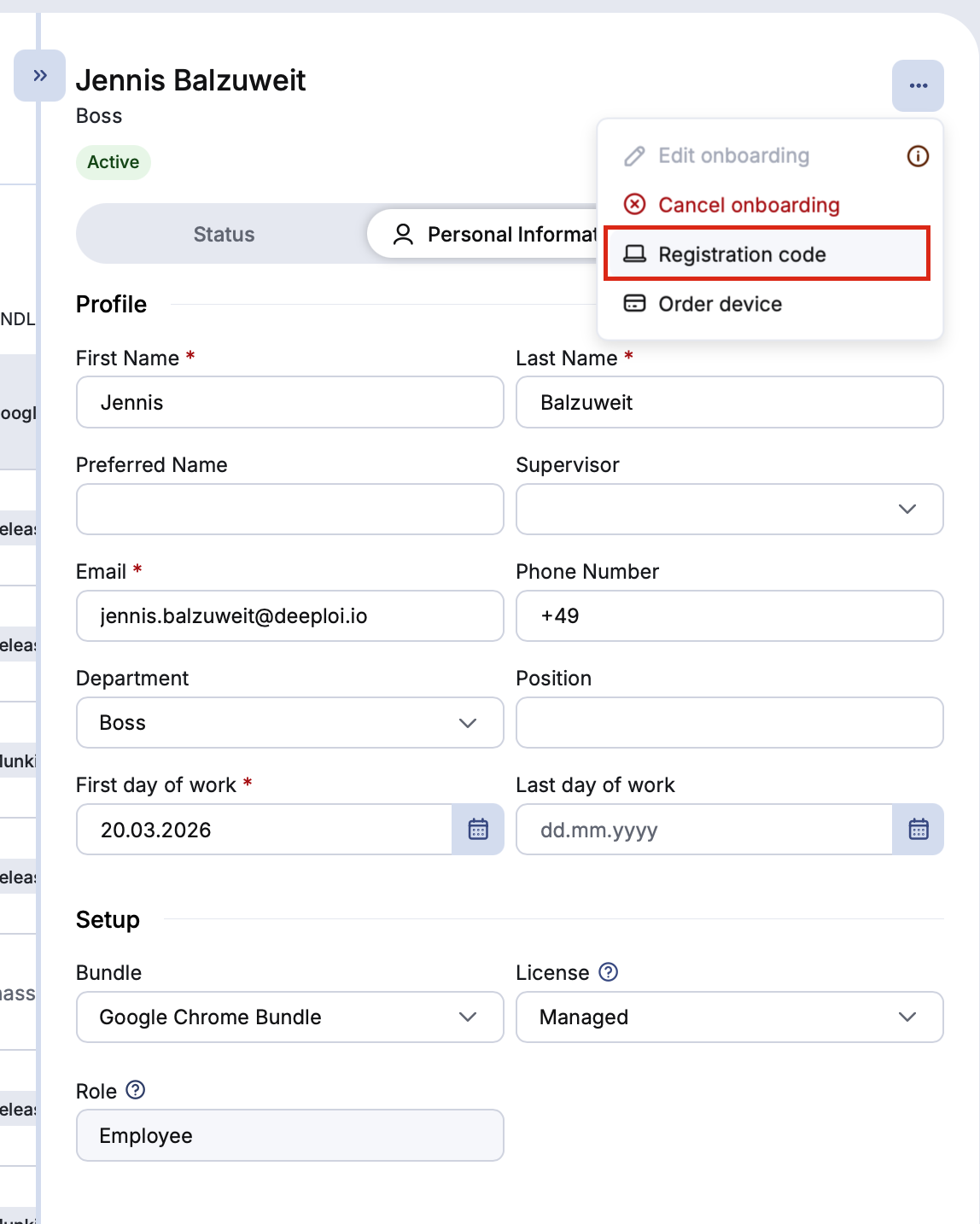The image size is (980, 1224).
Task: Click help icon beside License label
Action: tap(608, 972)
